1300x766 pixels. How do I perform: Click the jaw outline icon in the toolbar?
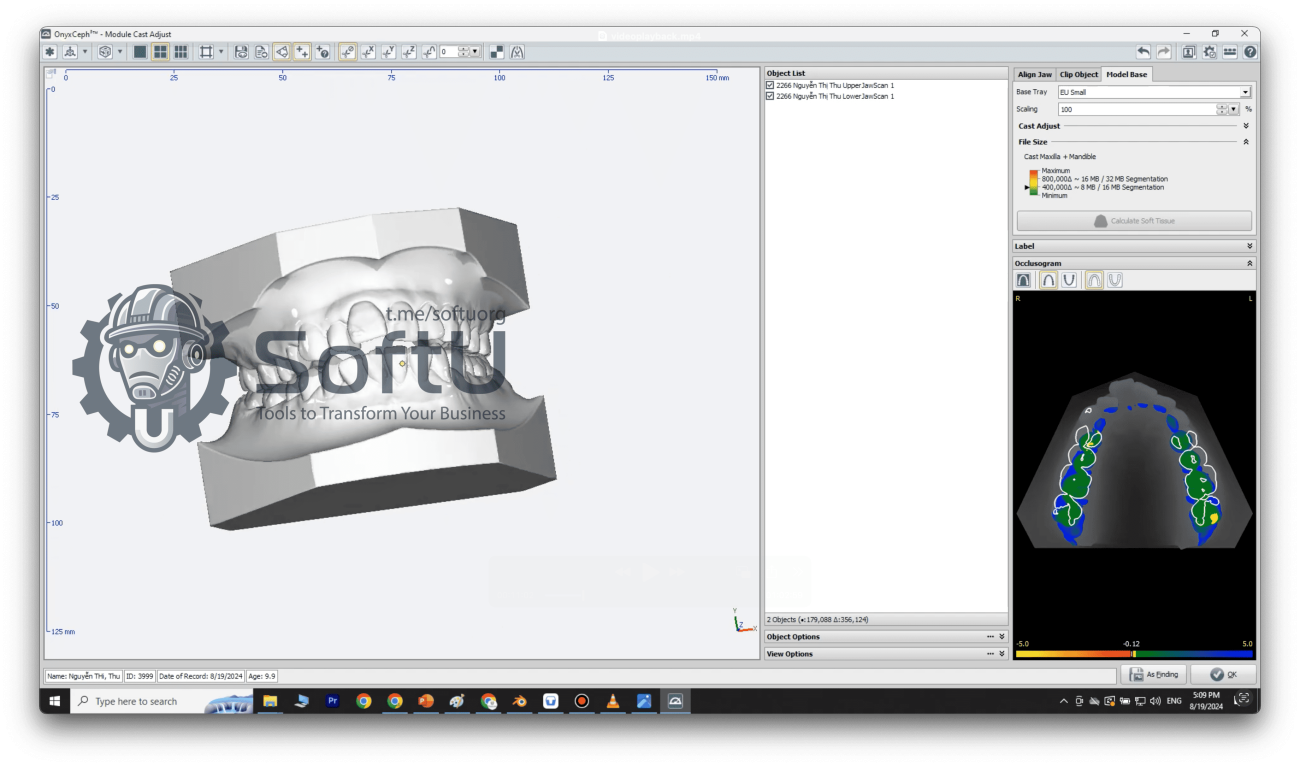[517, 52]
